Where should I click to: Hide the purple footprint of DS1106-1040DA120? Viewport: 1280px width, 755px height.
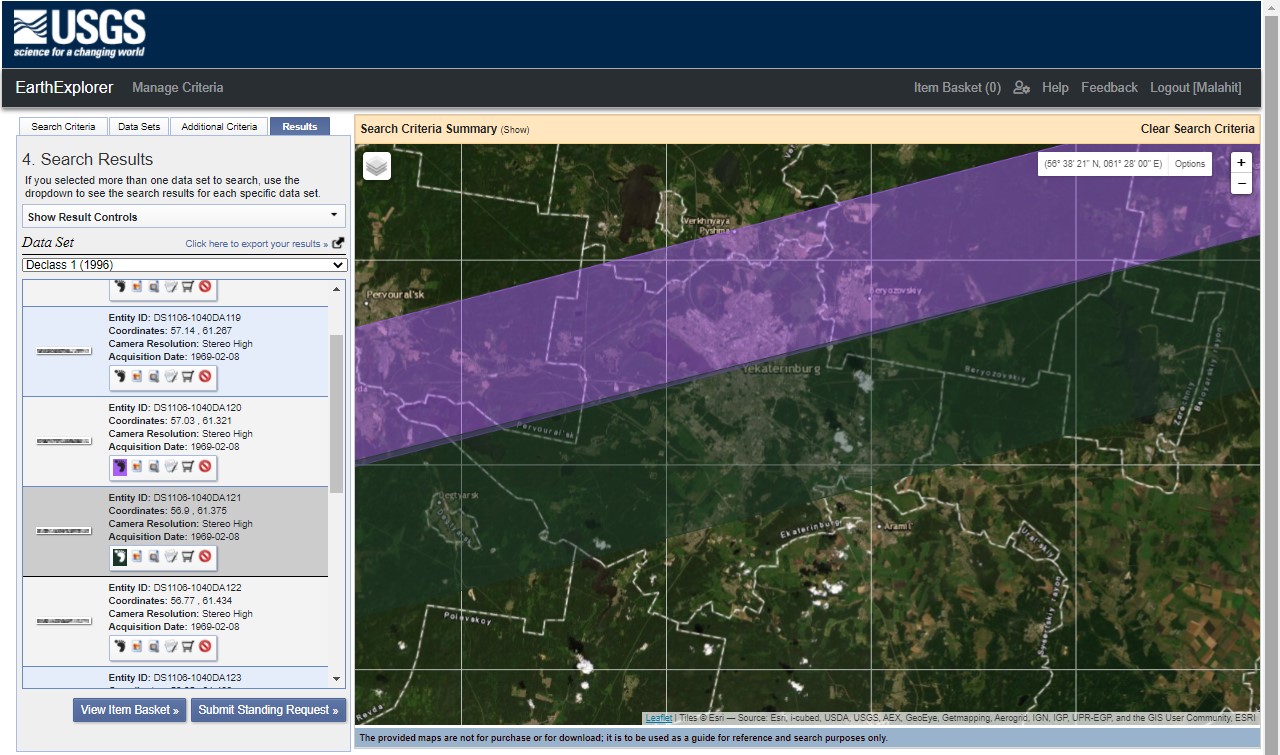pyautogui.click(x=119, y=467)
